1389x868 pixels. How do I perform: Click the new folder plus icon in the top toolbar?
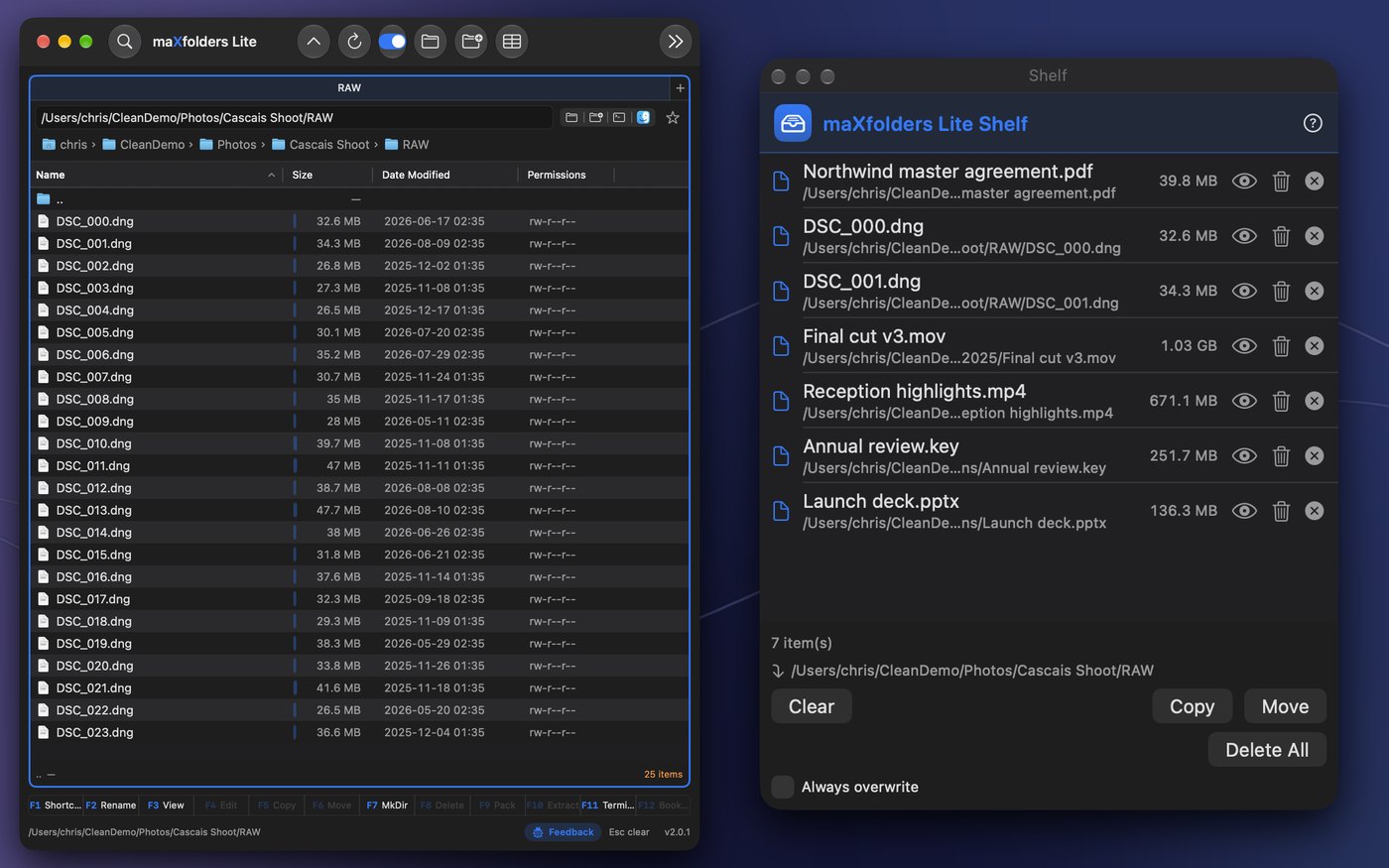(471, 42)
